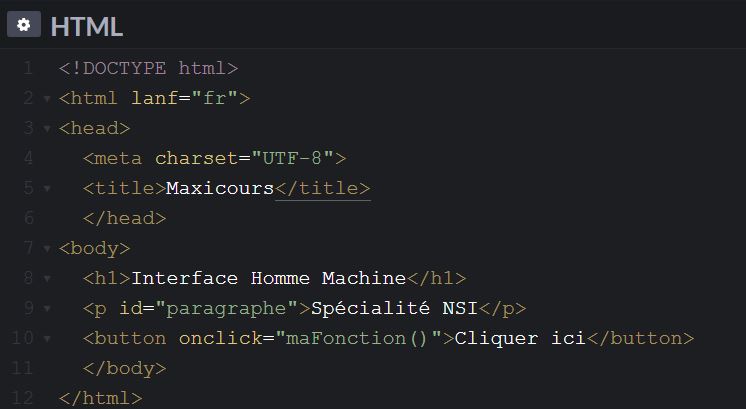The image size is (746, 409).
Task: Toggle the fold arrow beside the h1 line 8
Action: pos(47,279)
